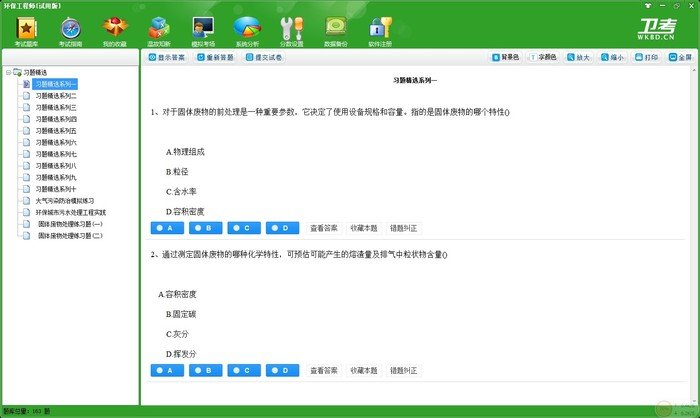Open 大气污染防治模拟练习 in the tree

65,201
